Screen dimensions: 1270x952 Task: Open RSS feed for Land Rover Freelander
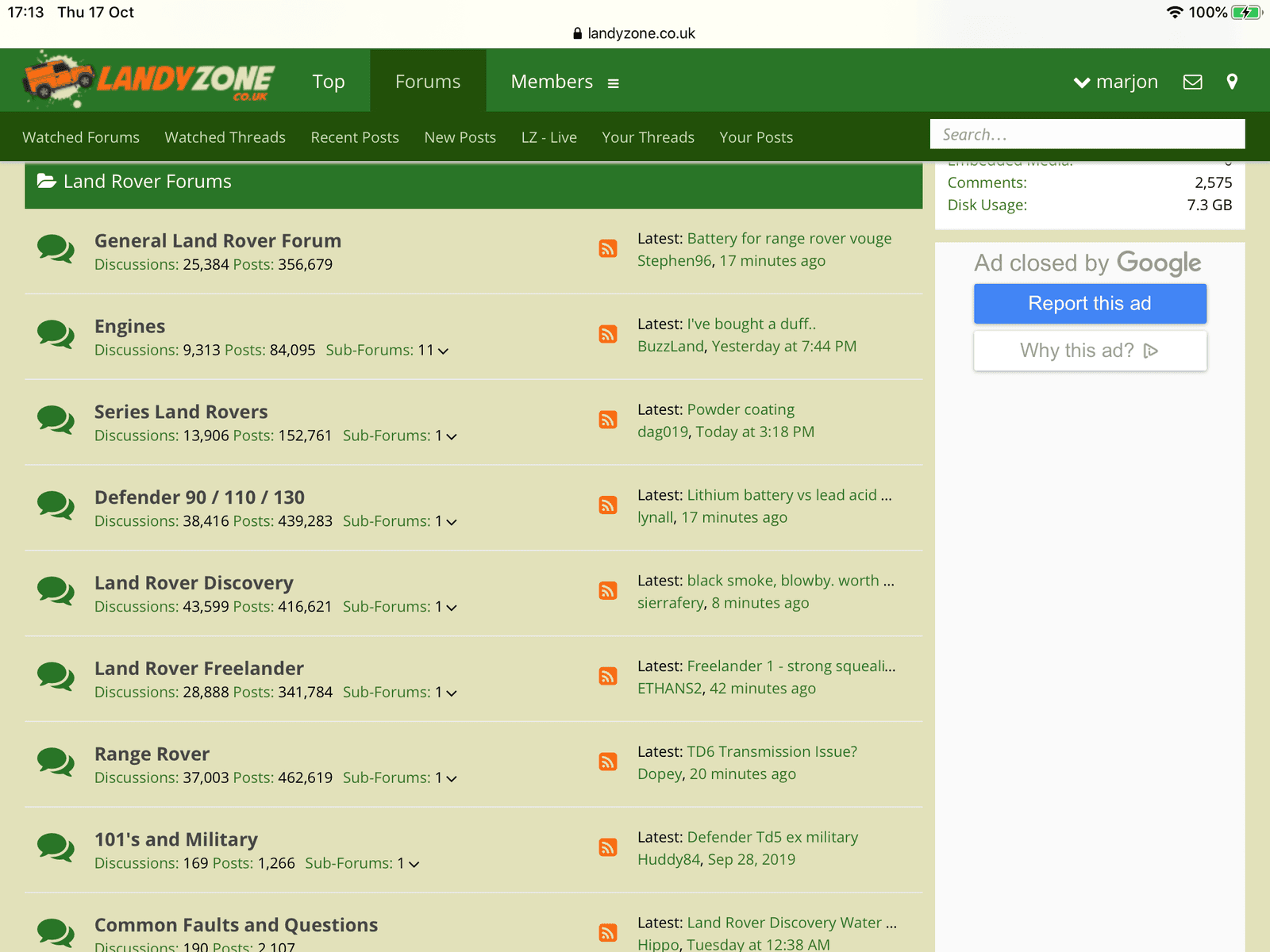[x=608, y=676]
